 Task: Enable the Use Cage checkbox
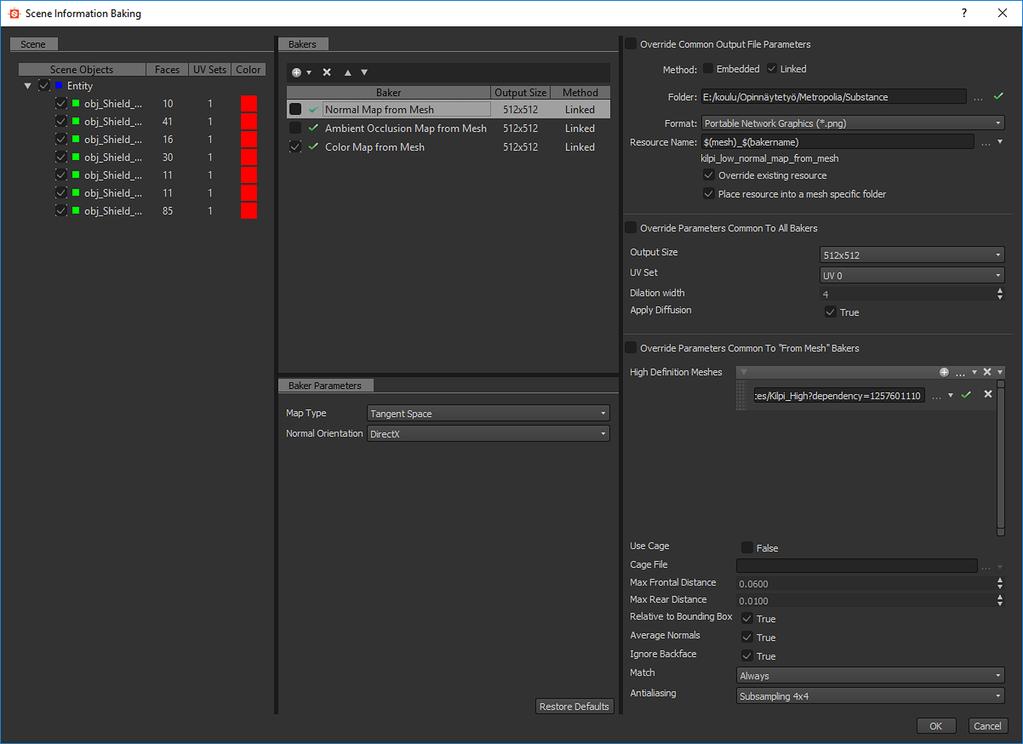coord(747,548)
